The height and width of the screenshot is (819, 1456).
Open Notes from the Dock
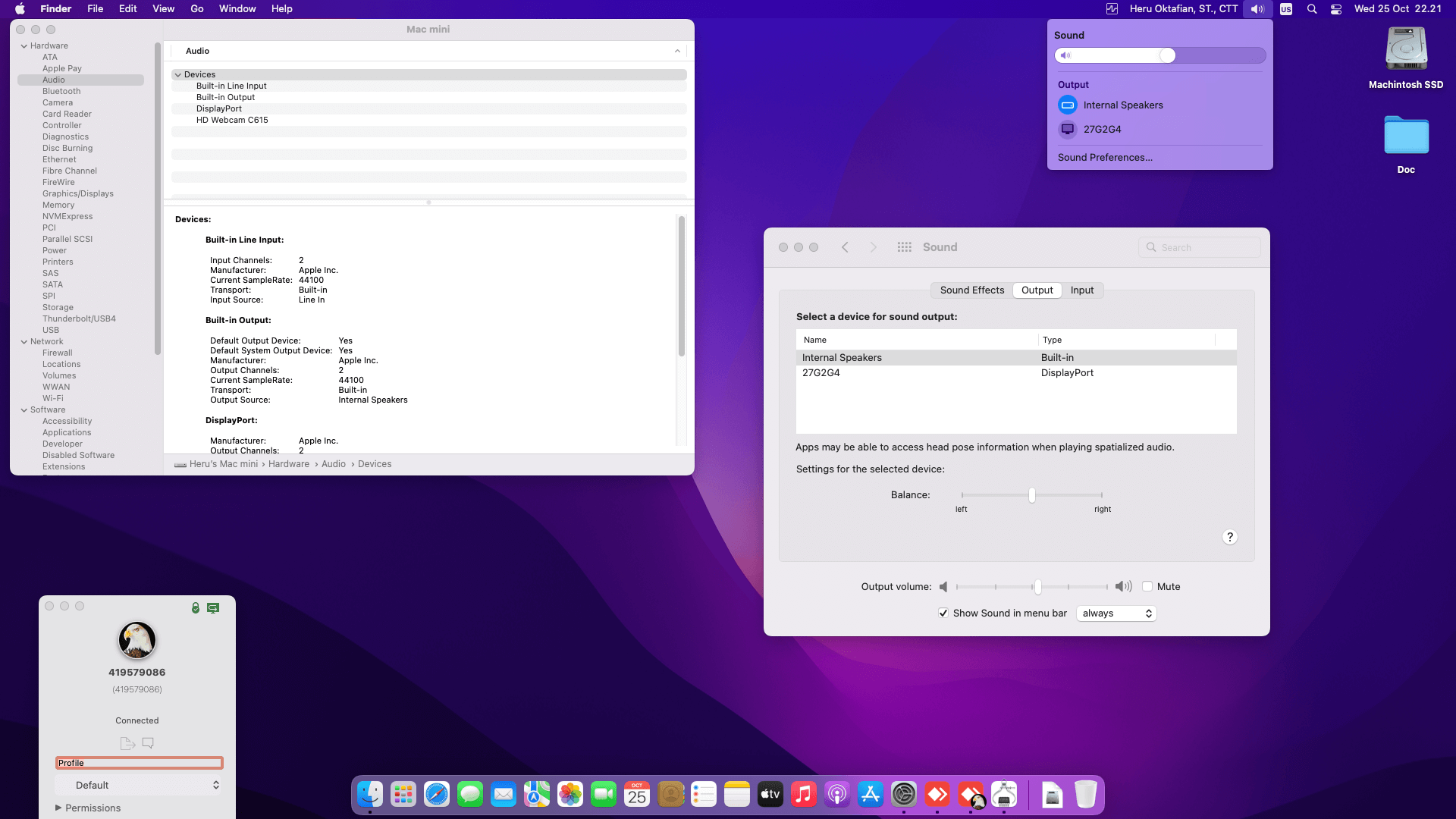click(x=737, y=794)
